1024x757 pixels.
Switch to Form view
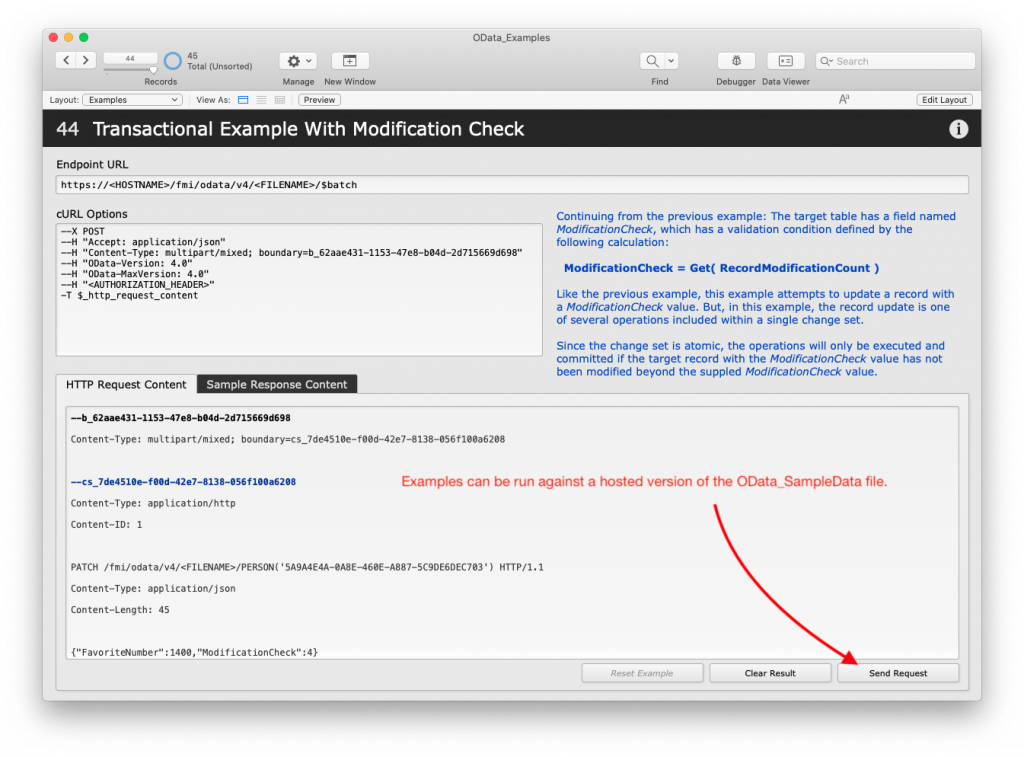(243, 100)
